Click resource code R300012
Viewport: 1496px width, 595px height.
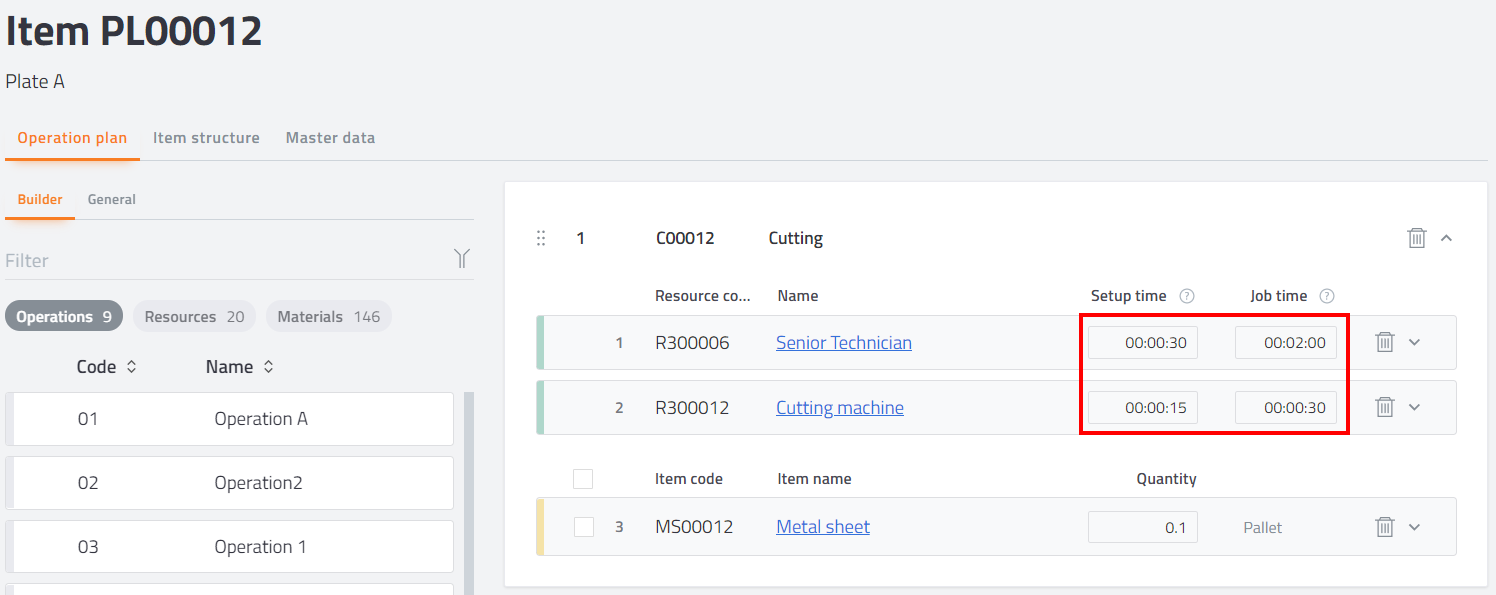click(x=692, y=408)
